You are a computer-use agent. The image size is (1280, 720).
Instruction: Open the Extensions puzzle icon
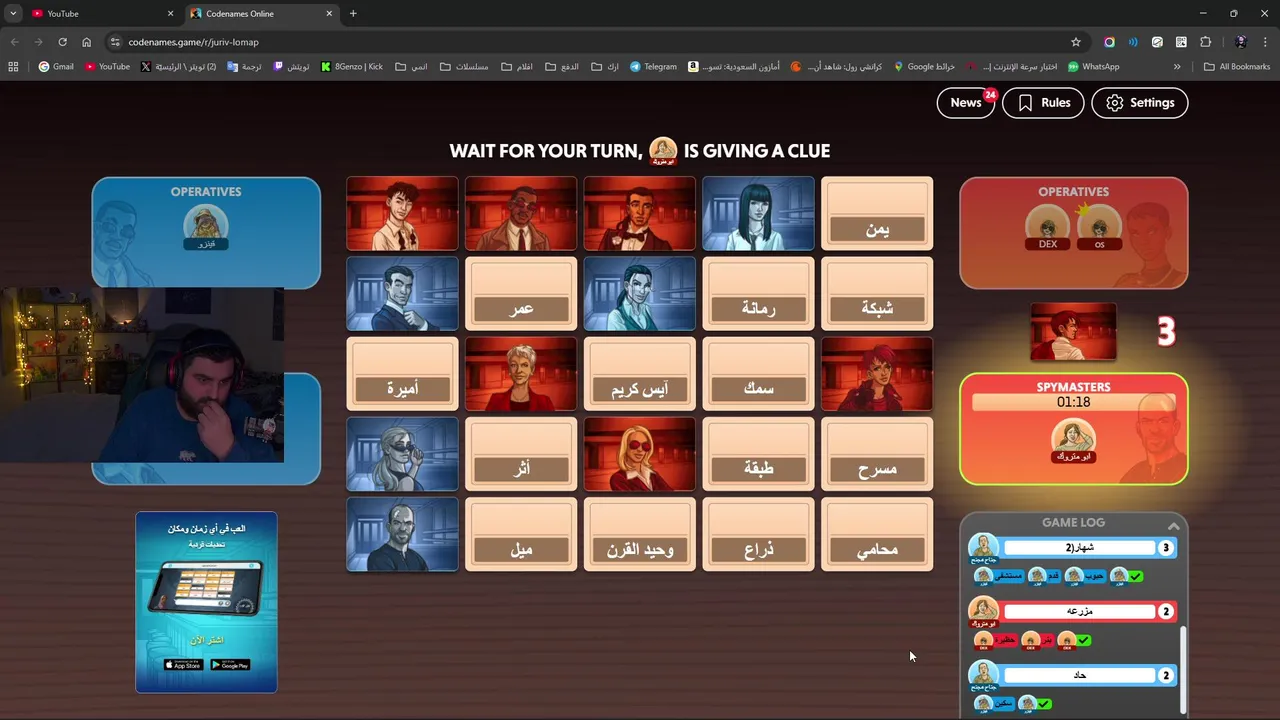point(1205,42)
